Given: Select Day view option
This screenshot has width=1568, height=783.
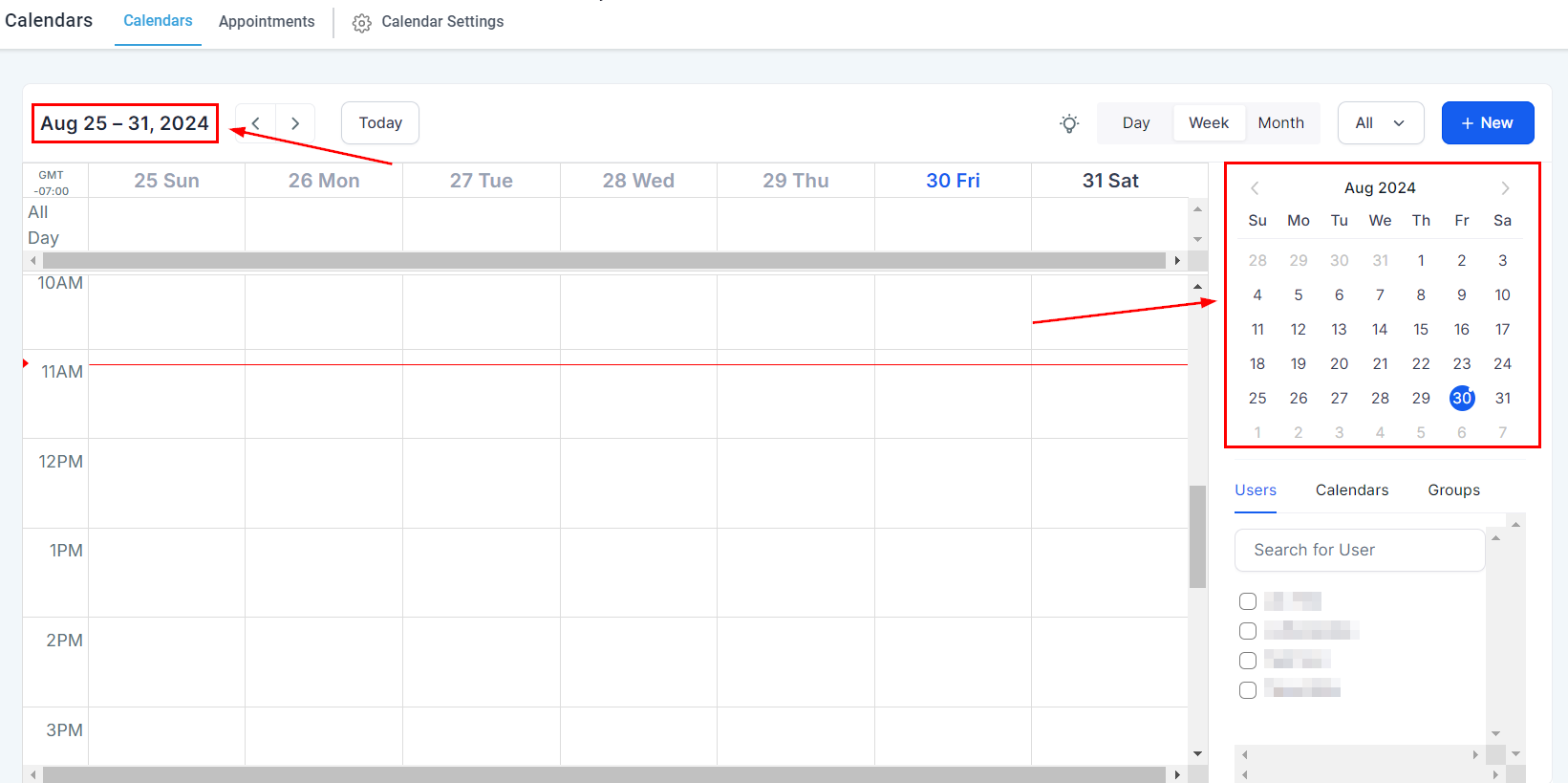Looking at the screenshot, I should click(1135, 123).
